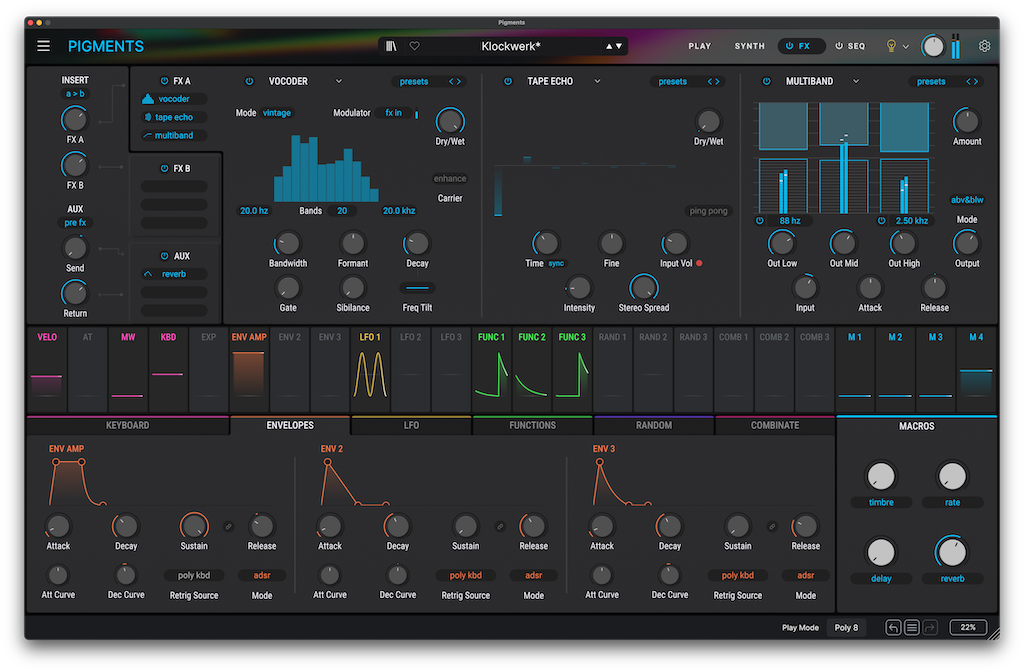Click the 22% CPU meter button
This screenshot has width=1024, height=672.
968,628
